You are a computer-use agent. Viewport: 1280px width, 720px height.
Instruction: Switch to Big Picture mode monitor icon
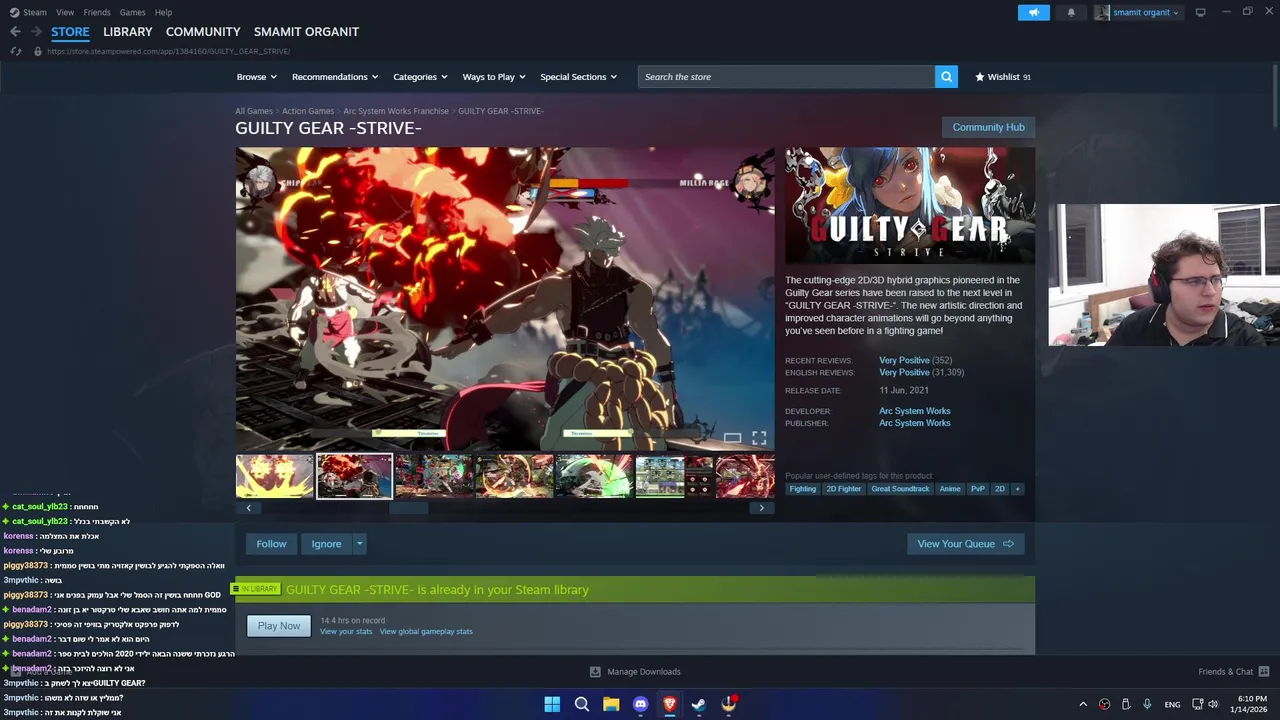click(1200, 12)
